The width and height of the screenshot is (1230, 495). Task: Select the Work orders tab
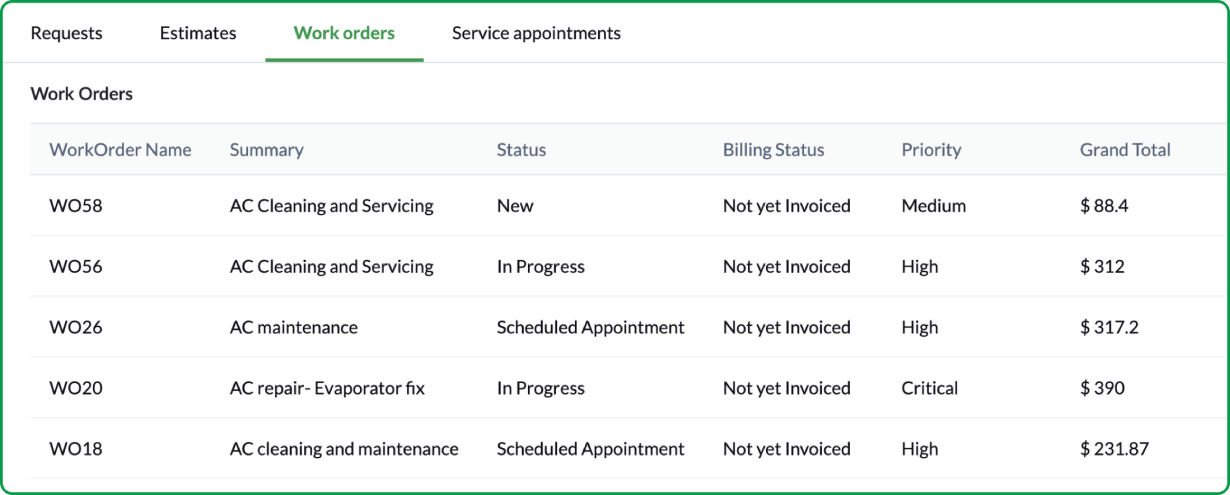[x=344, y=33]
